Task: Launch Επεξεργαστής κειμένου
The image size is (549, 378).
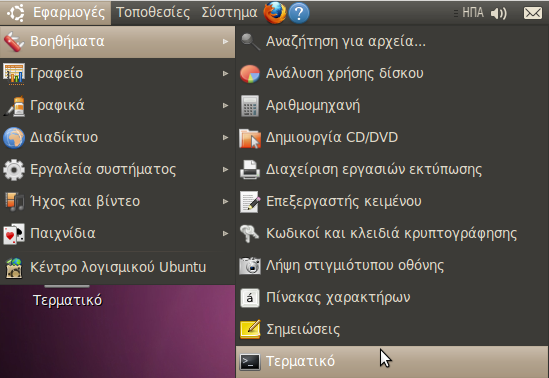Action: (x=392, y=202)
